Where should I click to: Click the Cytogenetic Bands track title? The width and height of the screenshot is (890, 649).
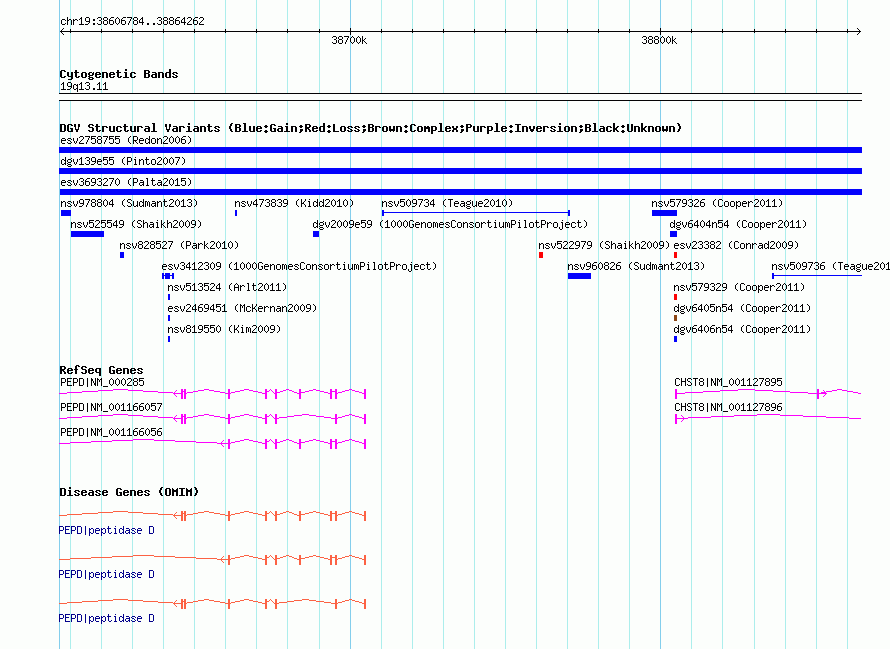coord(119,74)
